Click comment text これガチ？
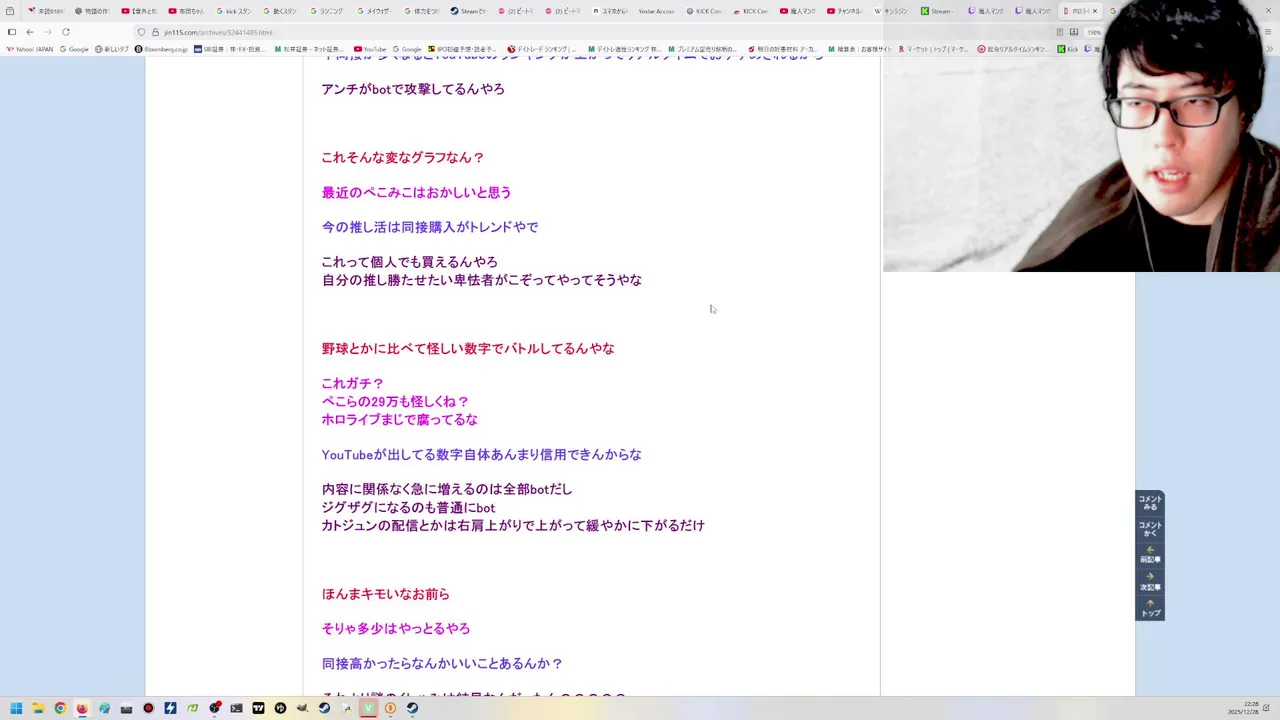This screenshot has height=720, width=1280. (x=353, y=383)
